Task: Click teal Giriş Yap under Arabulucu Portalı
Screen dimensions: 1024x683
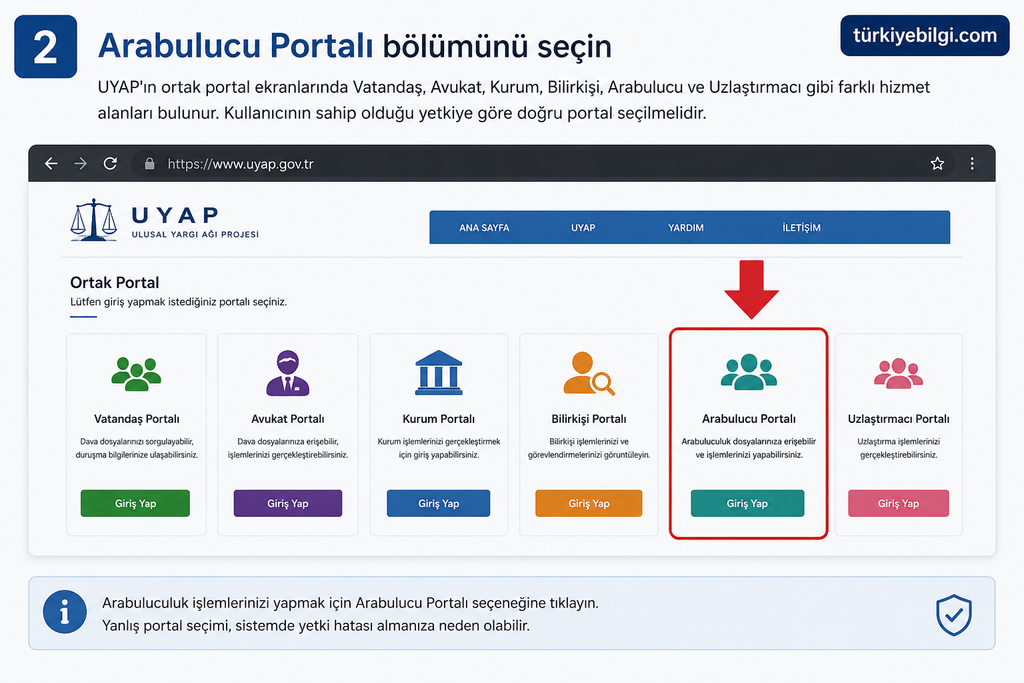Action: point(747,503)
